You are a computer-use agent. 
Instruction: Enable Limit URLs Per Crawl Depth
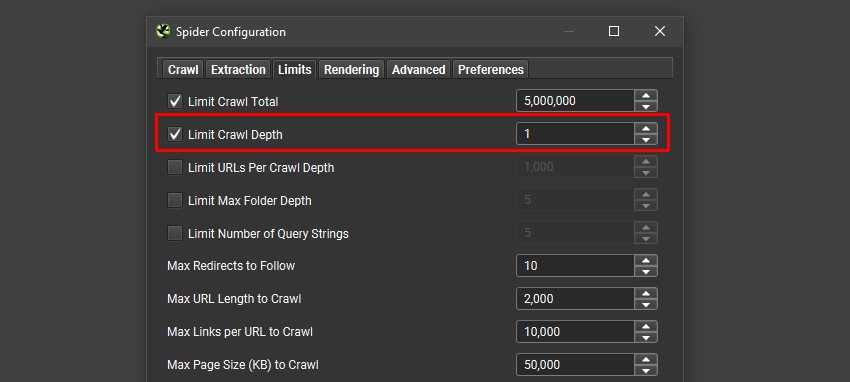[x=175, y=167]
